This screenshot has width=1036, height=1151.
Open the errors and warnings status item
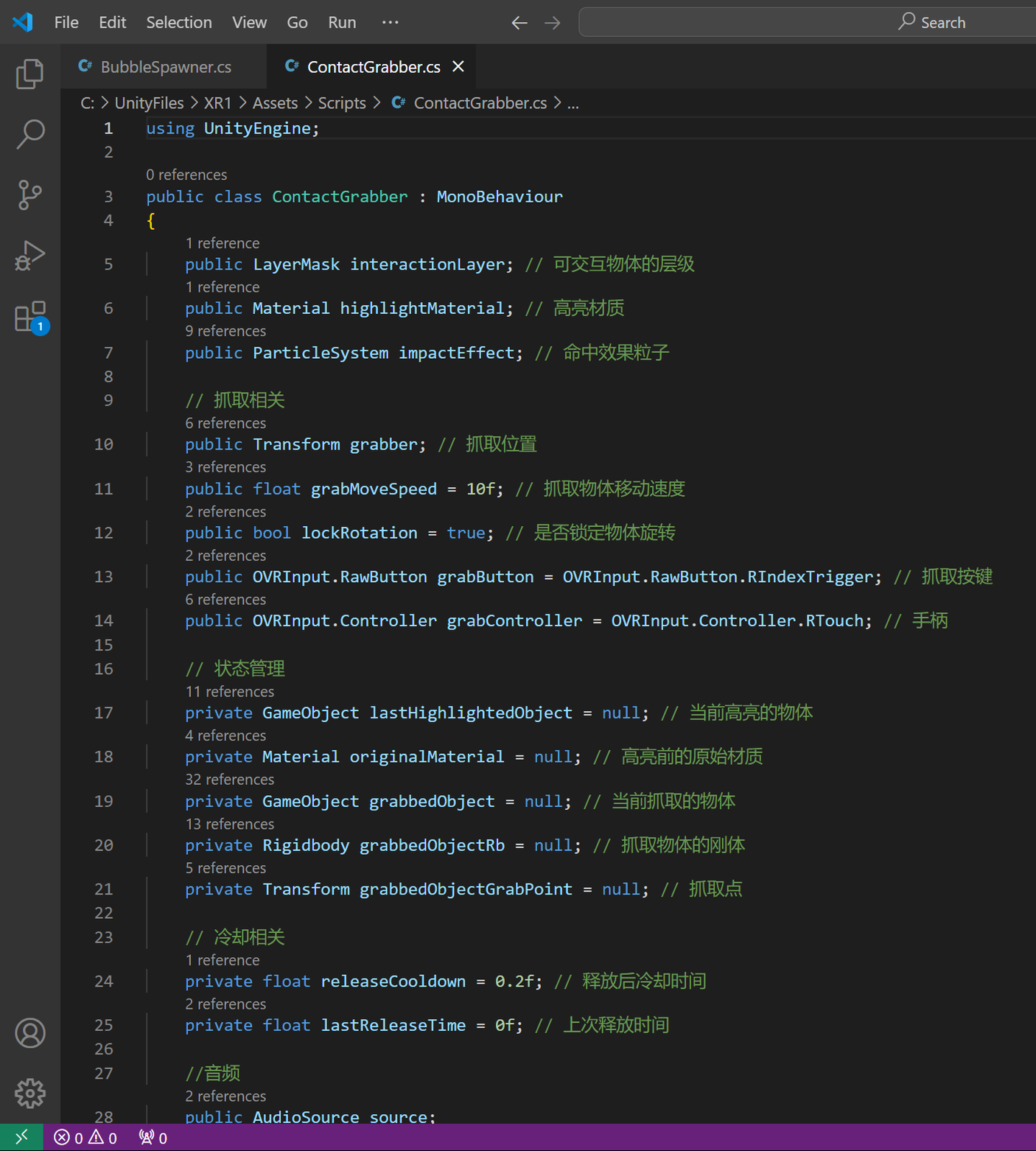[85, 1138]
